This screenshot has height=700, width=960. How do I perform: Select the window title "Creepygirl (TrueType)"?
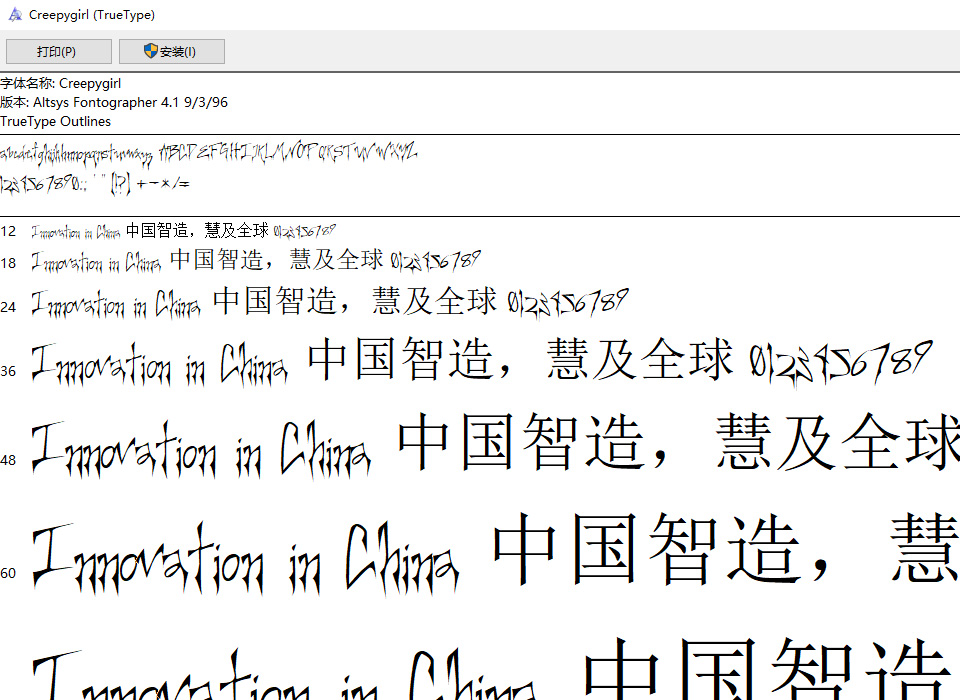pos(92,15)
